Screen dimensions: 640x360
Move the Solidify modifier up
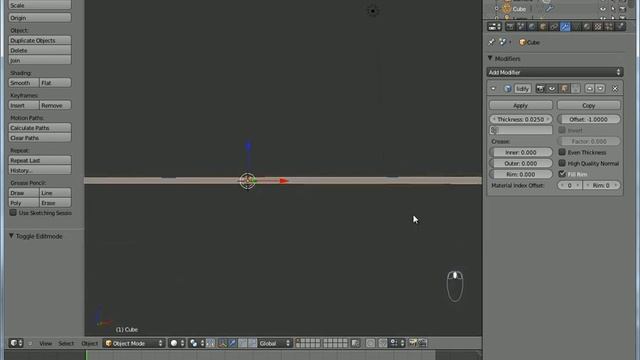tap(589, 89)
